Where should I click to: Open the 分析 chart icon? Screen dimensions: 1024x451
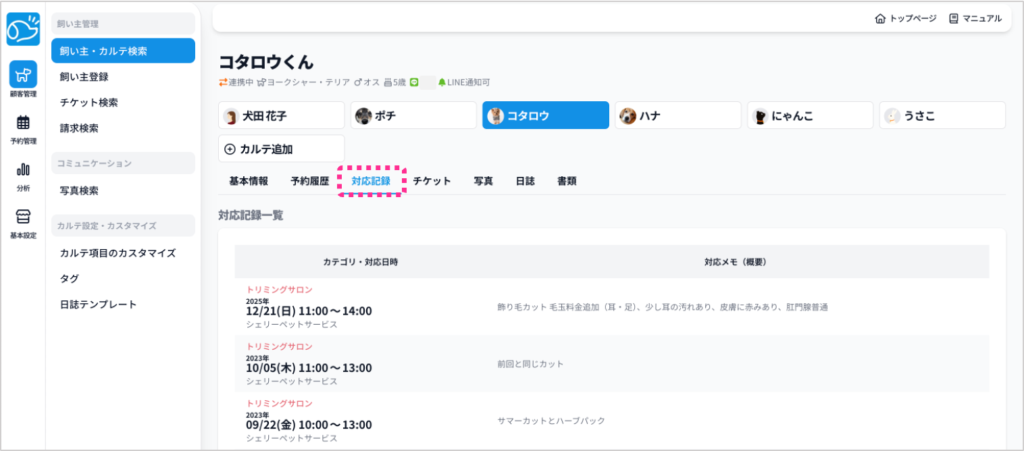[23, 174]
